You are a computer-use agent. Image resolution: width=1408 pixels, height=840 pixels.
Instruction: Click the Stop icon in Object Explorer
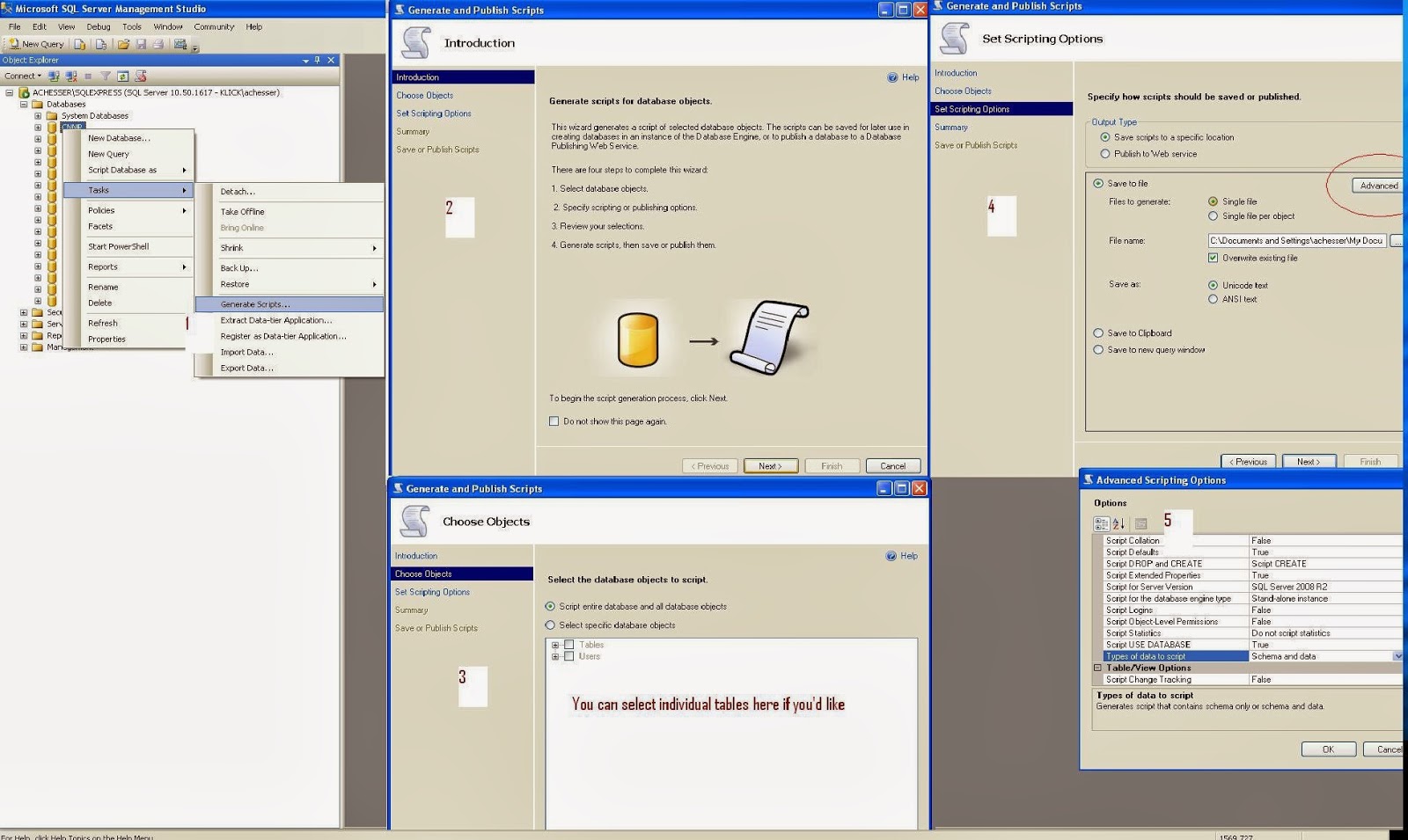[89, 77]
